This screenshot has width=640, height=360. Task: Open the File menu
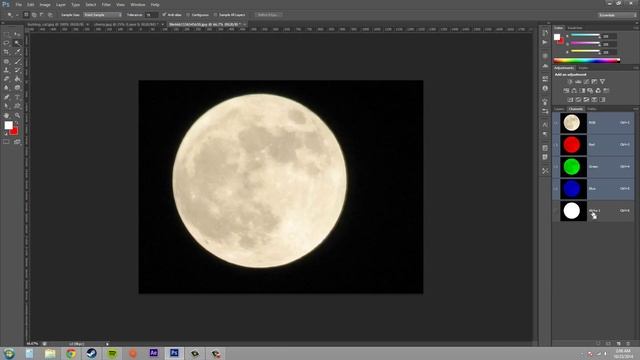[x=18, y=4]
